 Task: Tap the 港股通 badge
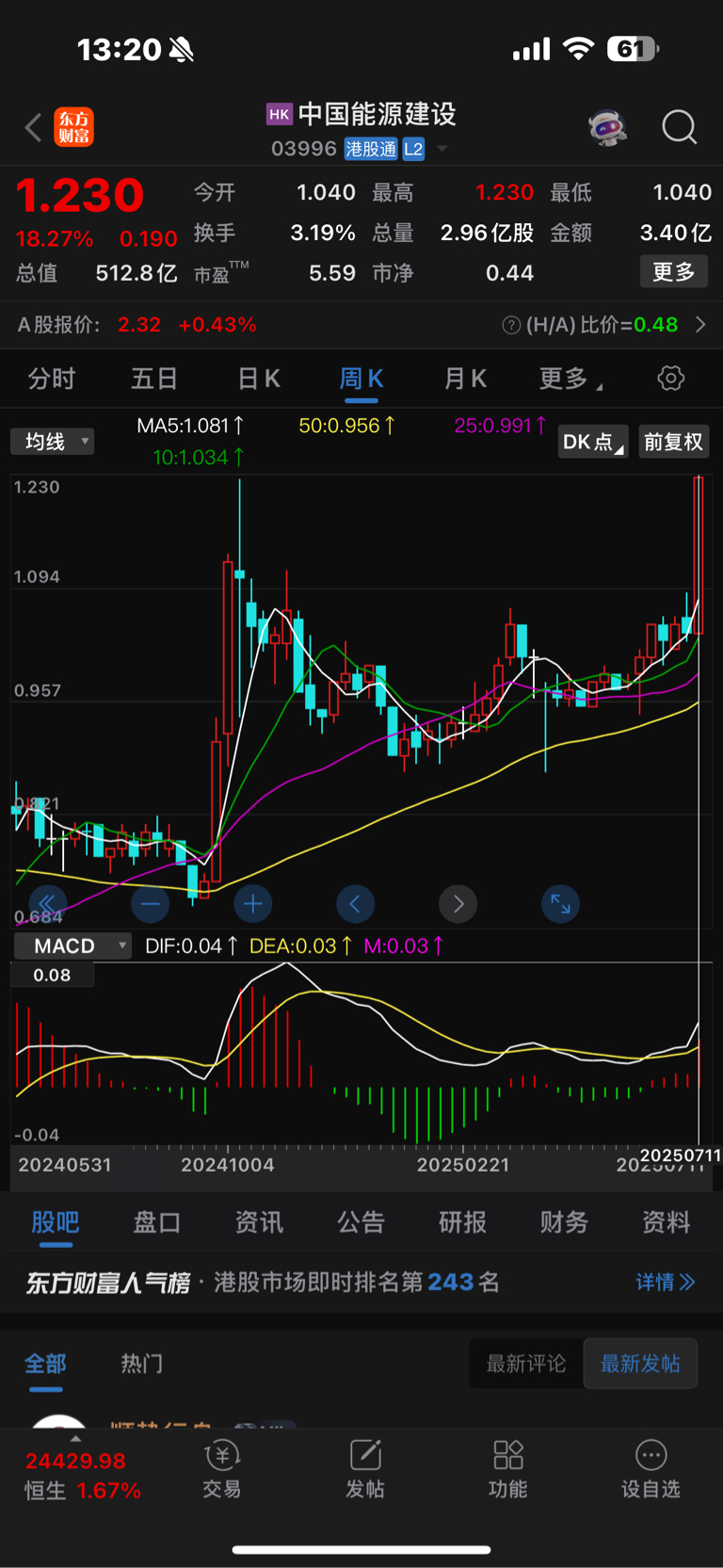371,149
